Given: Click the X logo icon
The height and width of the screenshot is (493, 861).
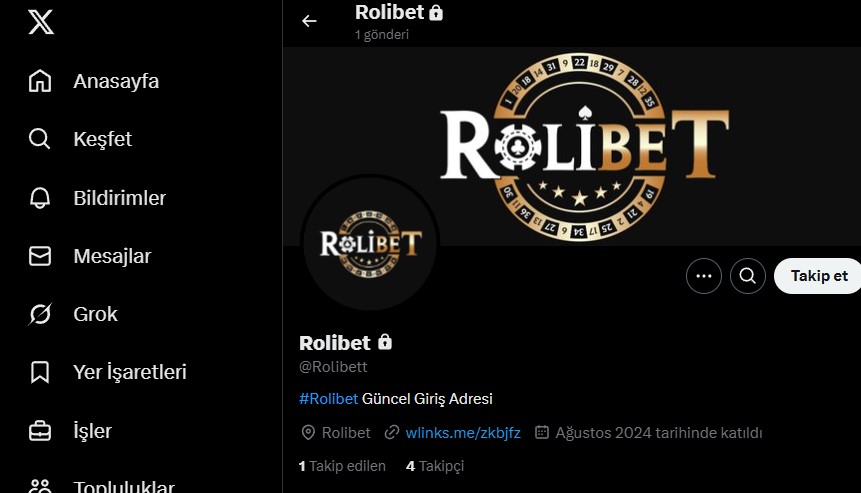Looking at the screenshot, I should pos(41,22).
